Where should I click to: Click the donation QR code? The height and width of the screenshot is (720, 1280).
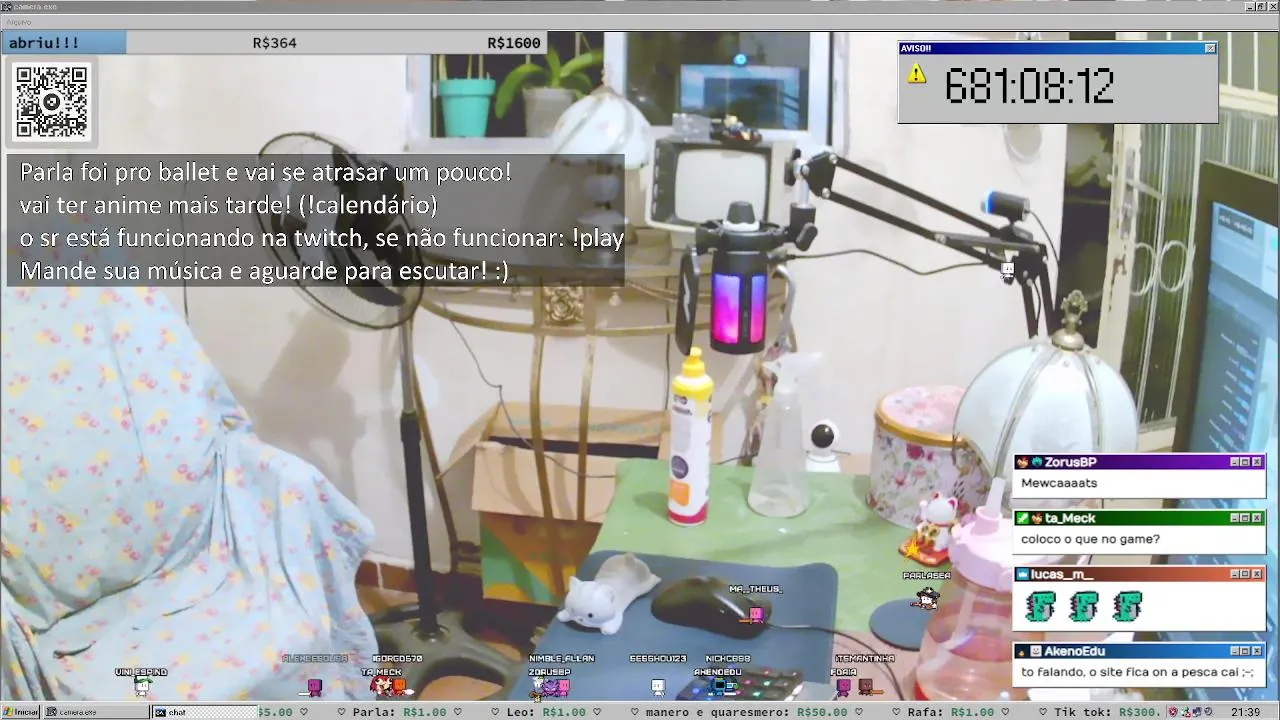pyautogui.click(x=52, y=102)
